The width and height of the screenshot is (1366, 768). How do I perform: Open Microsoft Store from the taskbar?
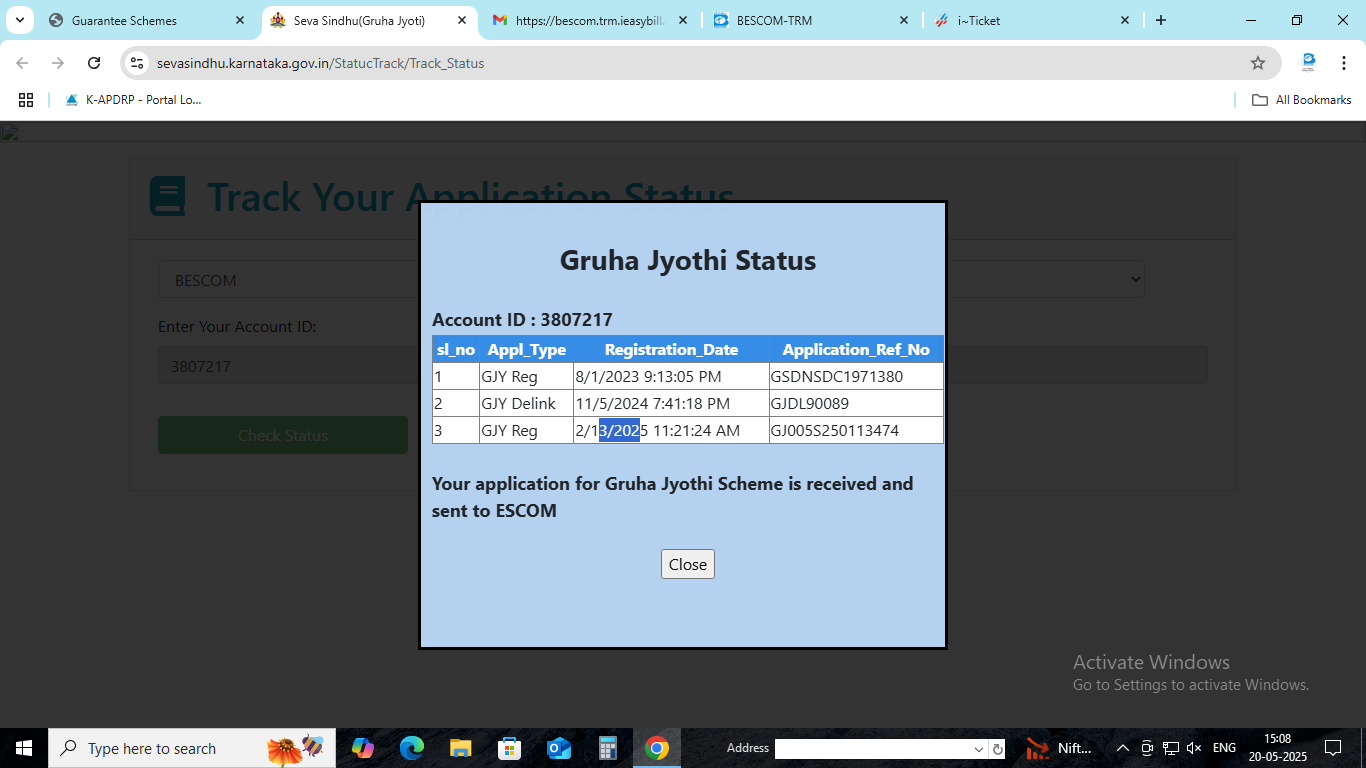[x=509, y=748]
